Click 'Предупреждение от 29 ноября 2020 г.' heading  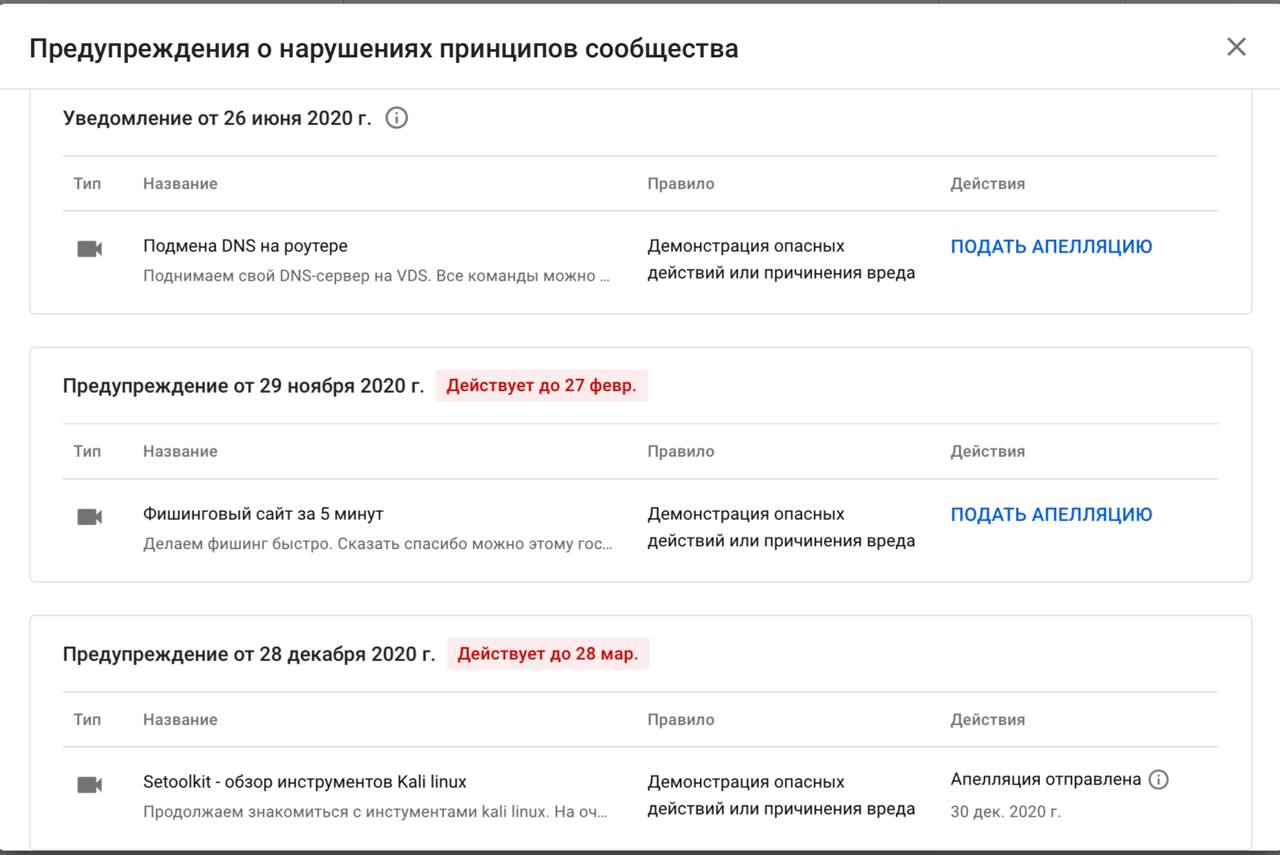pyautogui.click(x=243, y=386)
